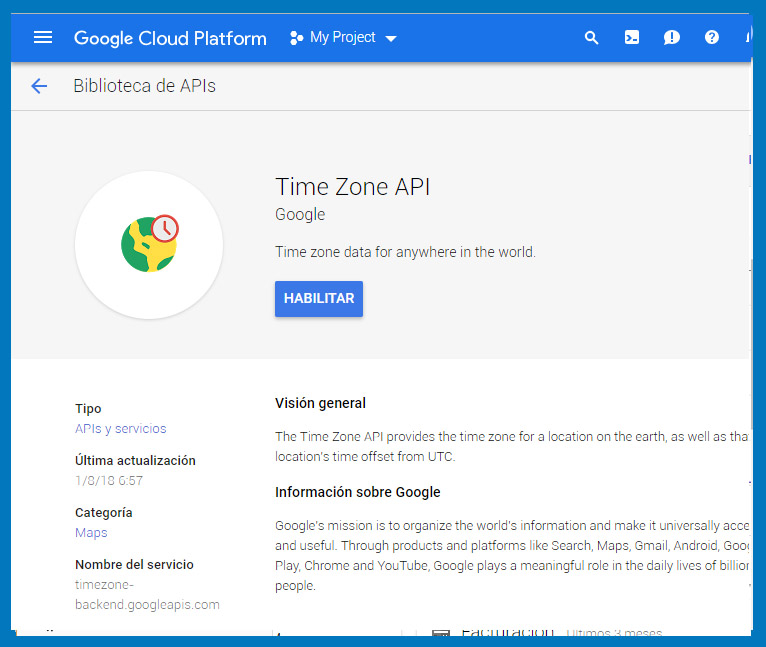The height and width of the screenshot is (647, 766).
Task: Open the My Project selector dropdown
Action: click(x=343, y=38)
